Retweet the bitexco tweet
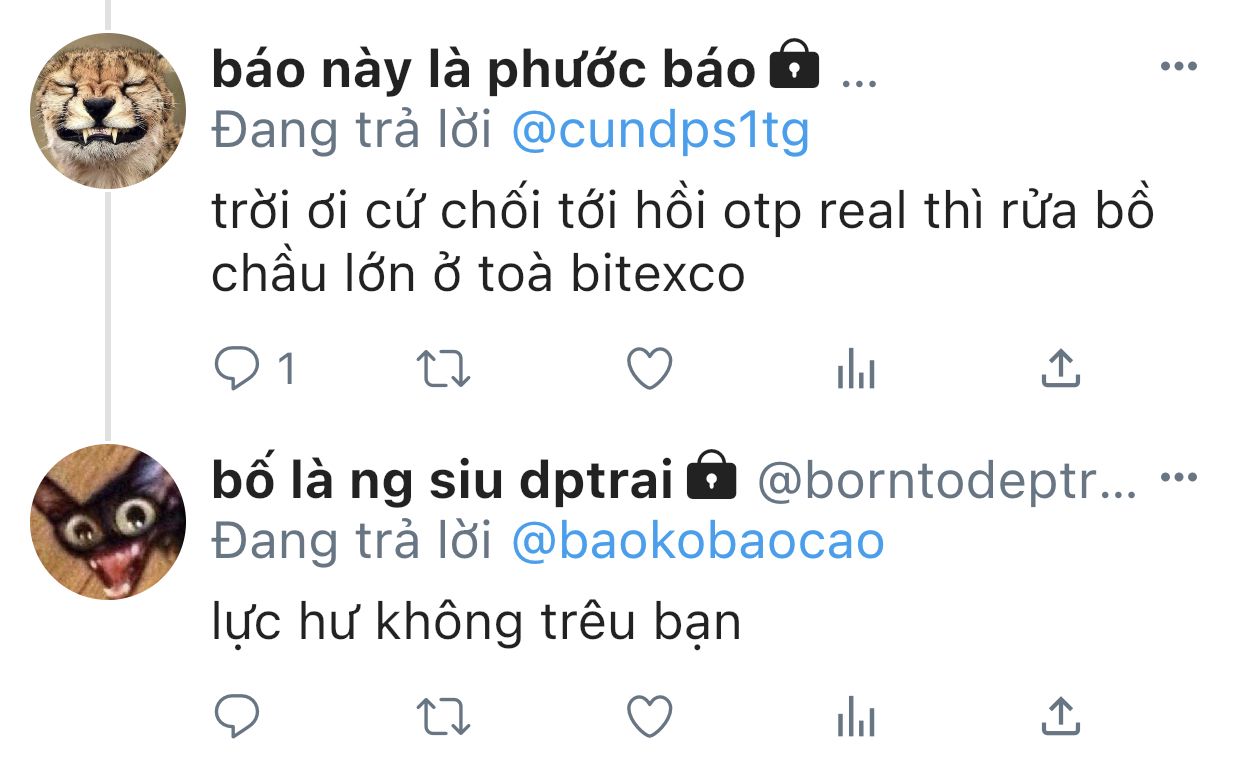 click(x=443, y=370)
